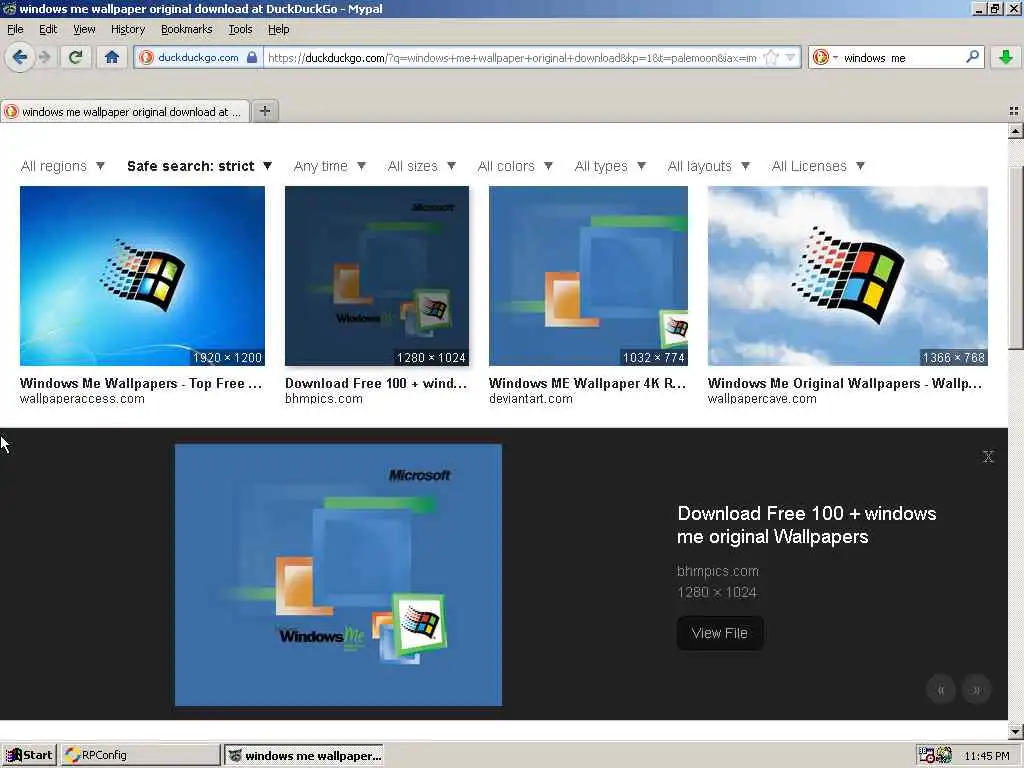Click the scrollbar down arrow
Viewport: 1024px width, 768px height.
[1015, 731]
